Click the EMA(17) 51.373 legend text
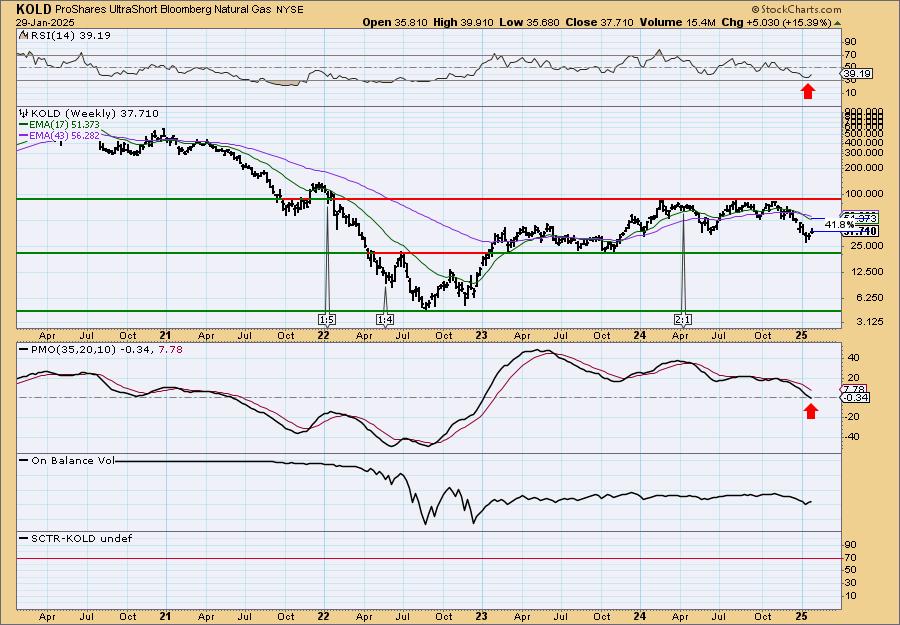900x625 pixels. (64, 125)
